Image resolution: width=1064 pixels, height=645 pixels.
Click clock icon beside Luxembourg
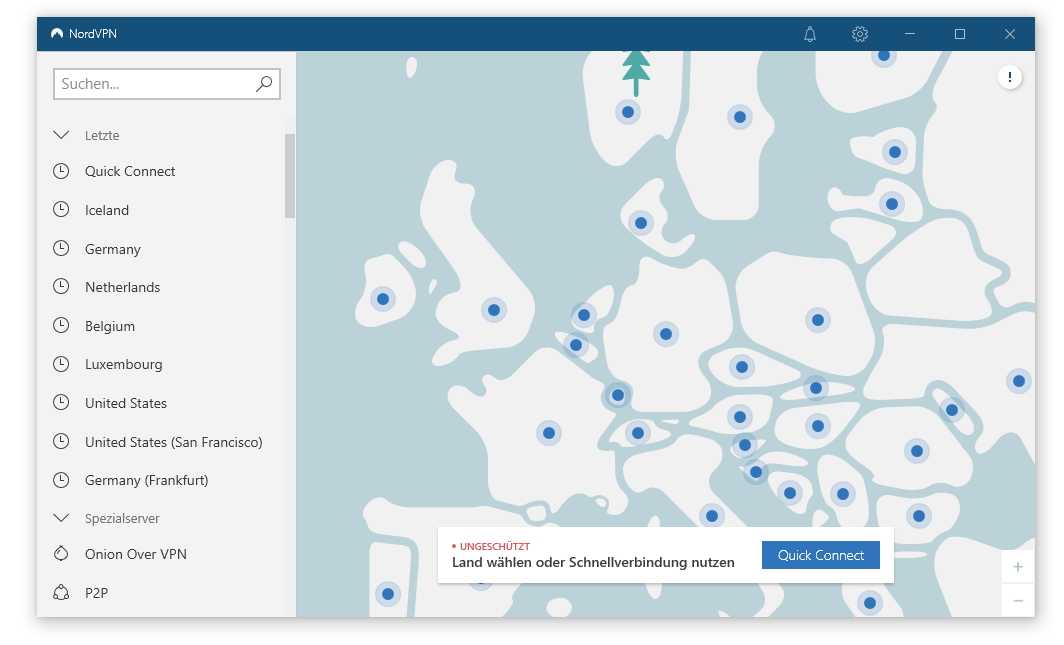coord(61,364)
